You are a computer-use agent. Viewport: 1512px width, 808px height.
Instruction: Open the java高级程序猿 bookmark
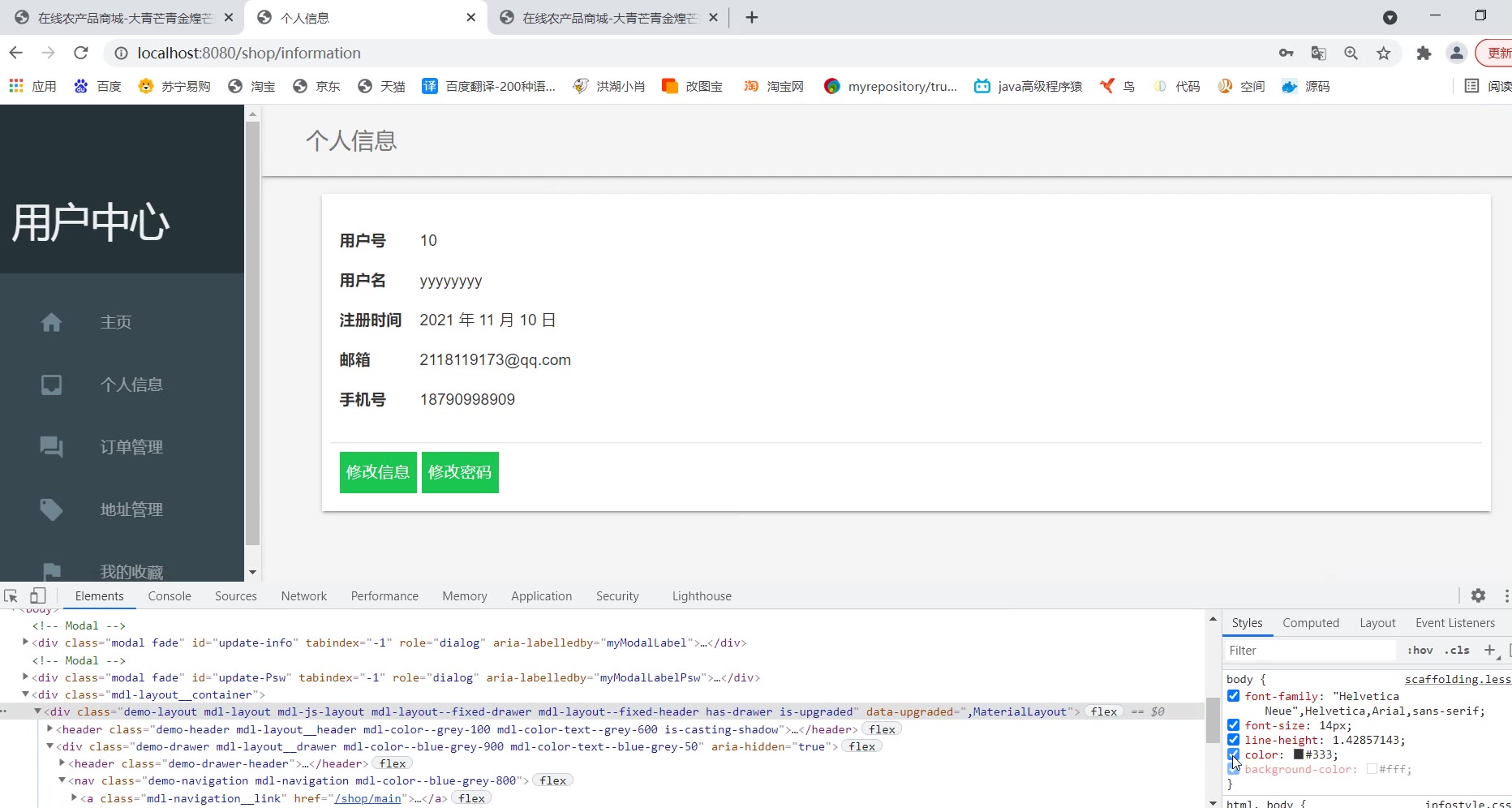(x=1029, y=86)
